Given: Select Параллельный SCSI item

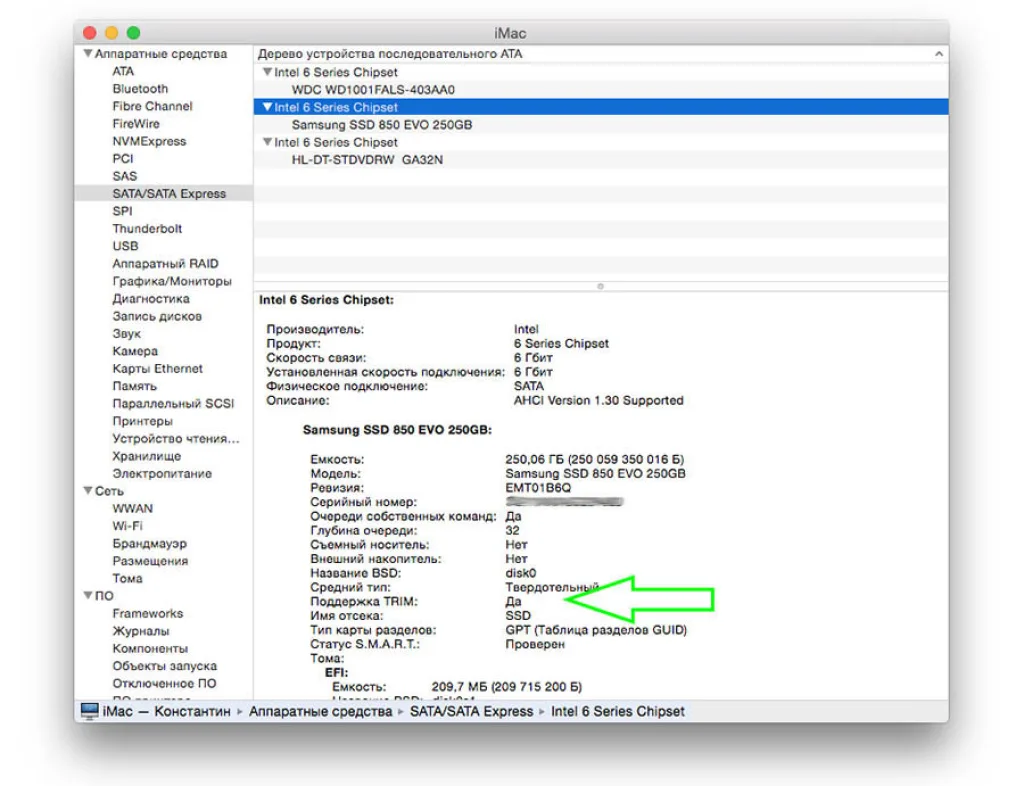Looking at the screenshot, I should click(173, 404).
